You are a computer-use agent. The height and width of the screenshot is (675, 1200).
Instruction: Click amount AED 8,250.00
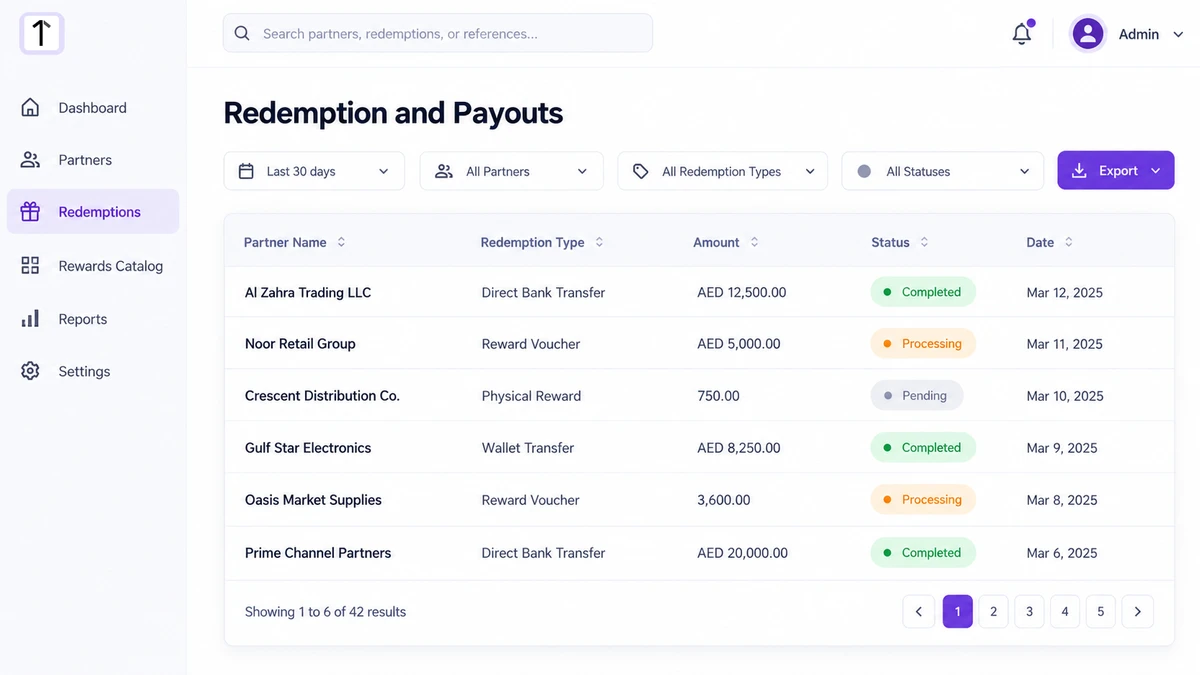pyautogui.click(x=739, y=448)
